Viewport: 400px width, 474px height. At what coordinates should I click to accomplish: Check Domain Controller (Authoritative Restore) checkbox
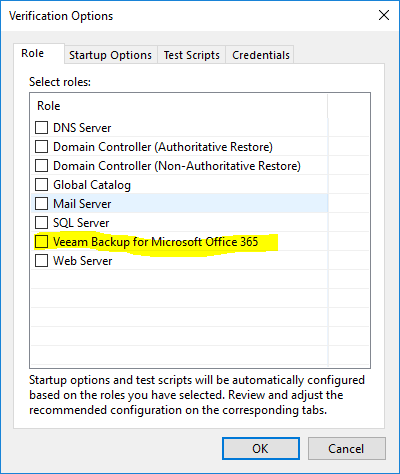pyautogui.click(x=41, y=146)
